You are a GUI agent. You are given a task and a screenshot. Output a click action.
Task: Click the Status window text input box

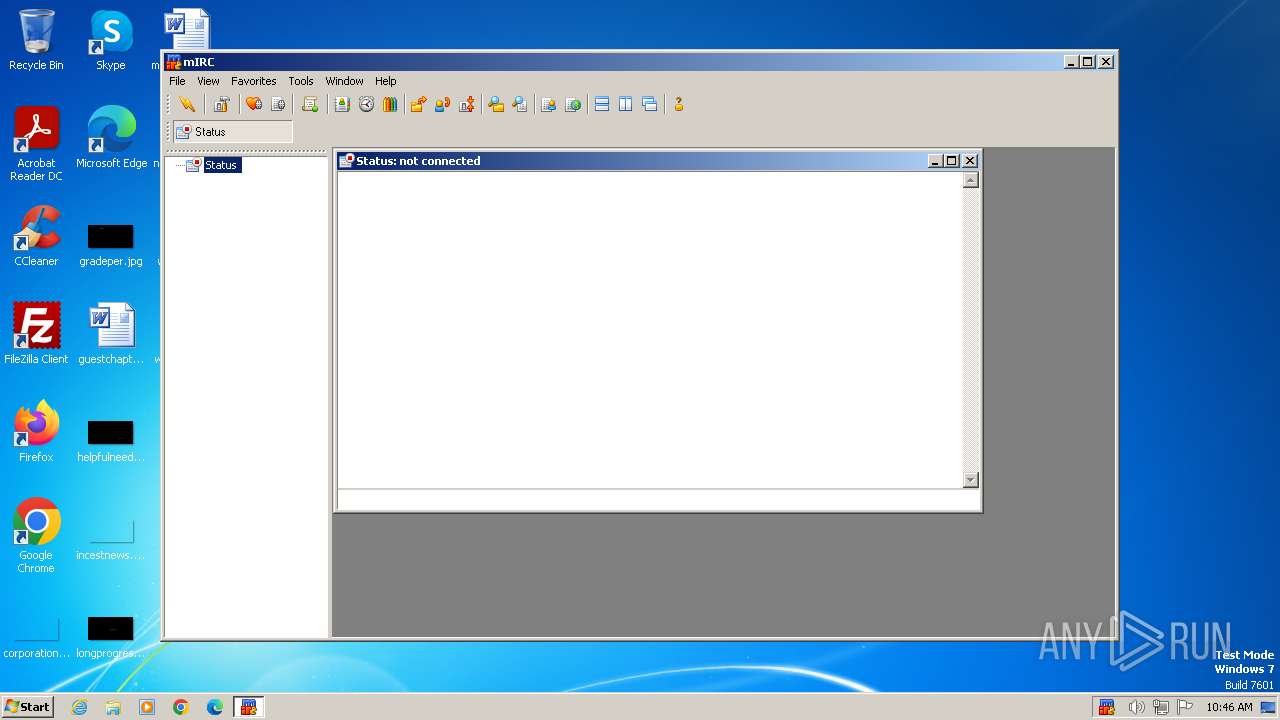[x=658, y=500]
